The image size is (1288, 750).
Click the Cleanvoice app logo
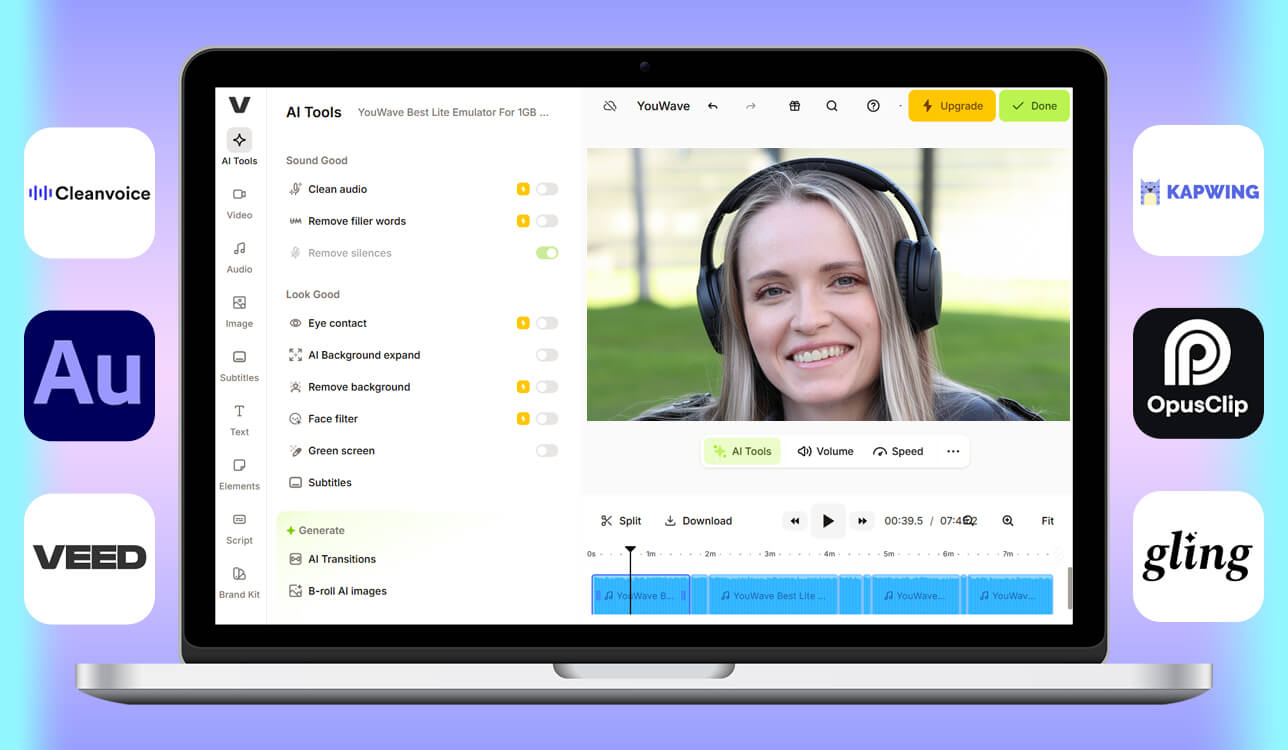point(89,192)
